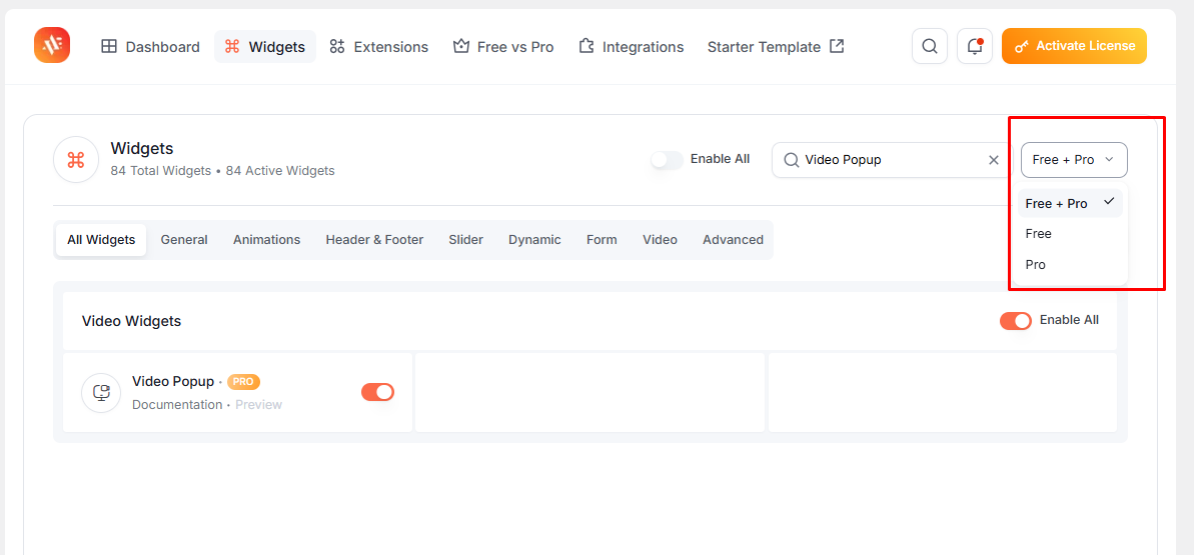Viewport: 1194px width, 555px height.
Task: Click the PRO badge on Video Popup
Action: tap(244, 381)
